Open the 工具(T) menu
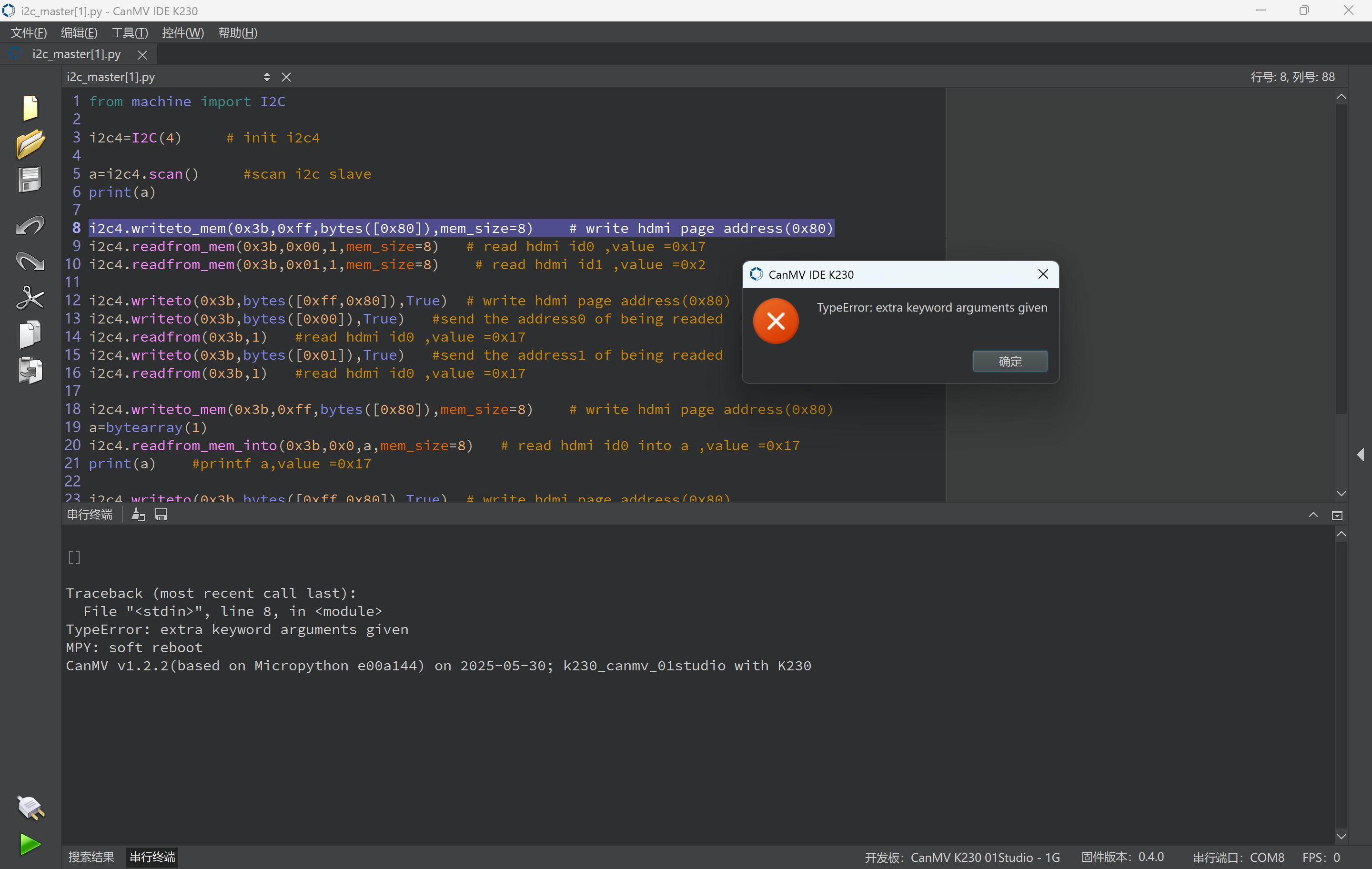The image size is (1372, 869). (129, 33)
